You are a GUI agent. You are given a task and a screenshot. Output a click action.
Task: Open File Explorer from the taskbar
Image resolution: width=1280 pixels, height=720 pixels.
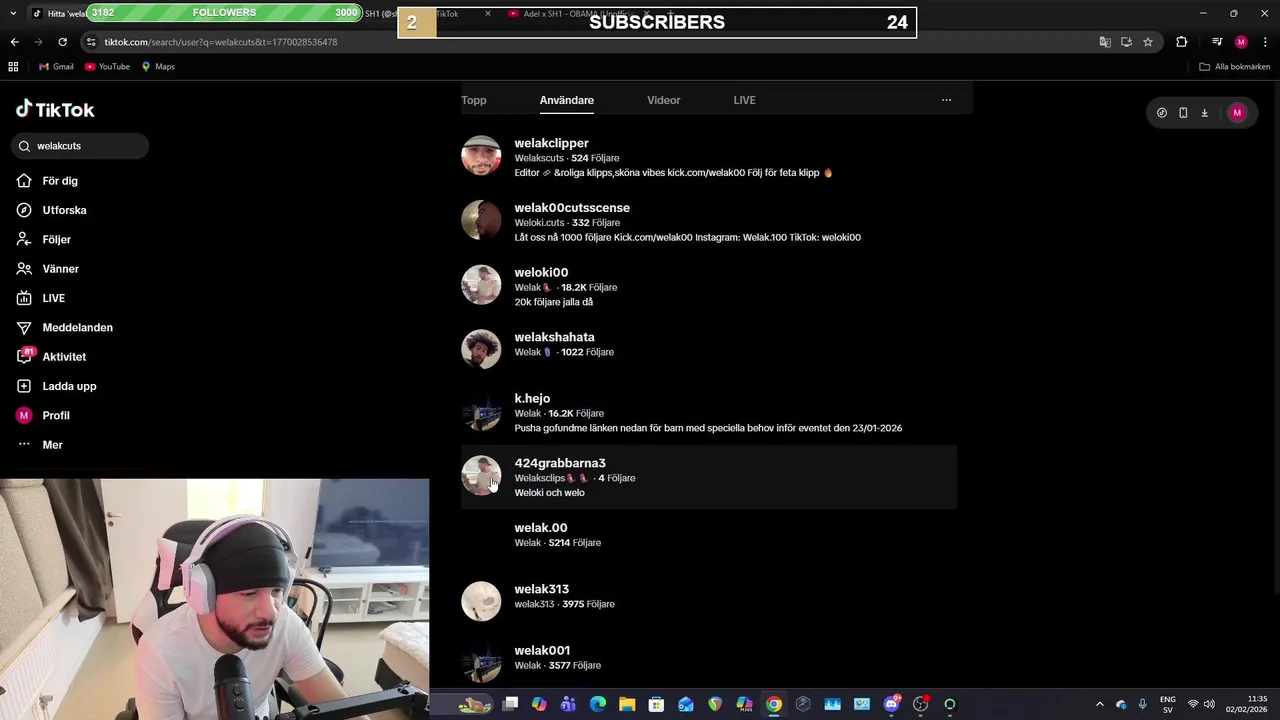[x=627, y=704]
